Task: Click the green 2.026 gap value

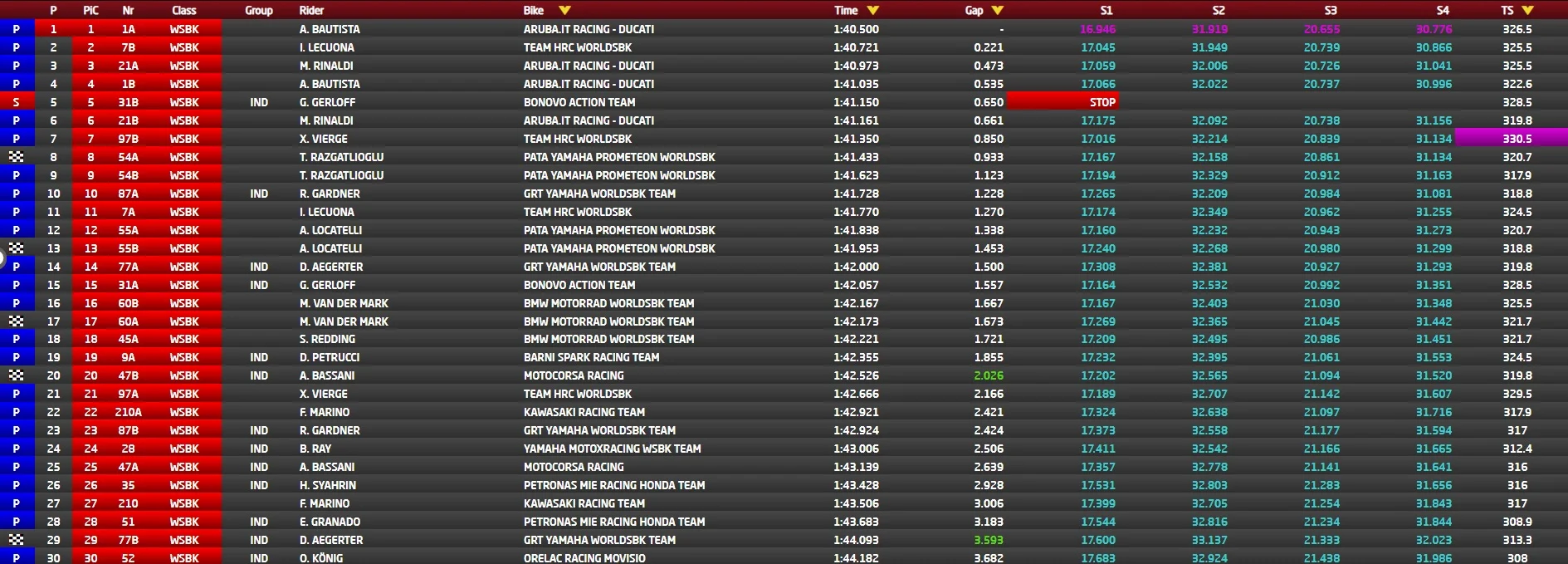Action: 989,375
